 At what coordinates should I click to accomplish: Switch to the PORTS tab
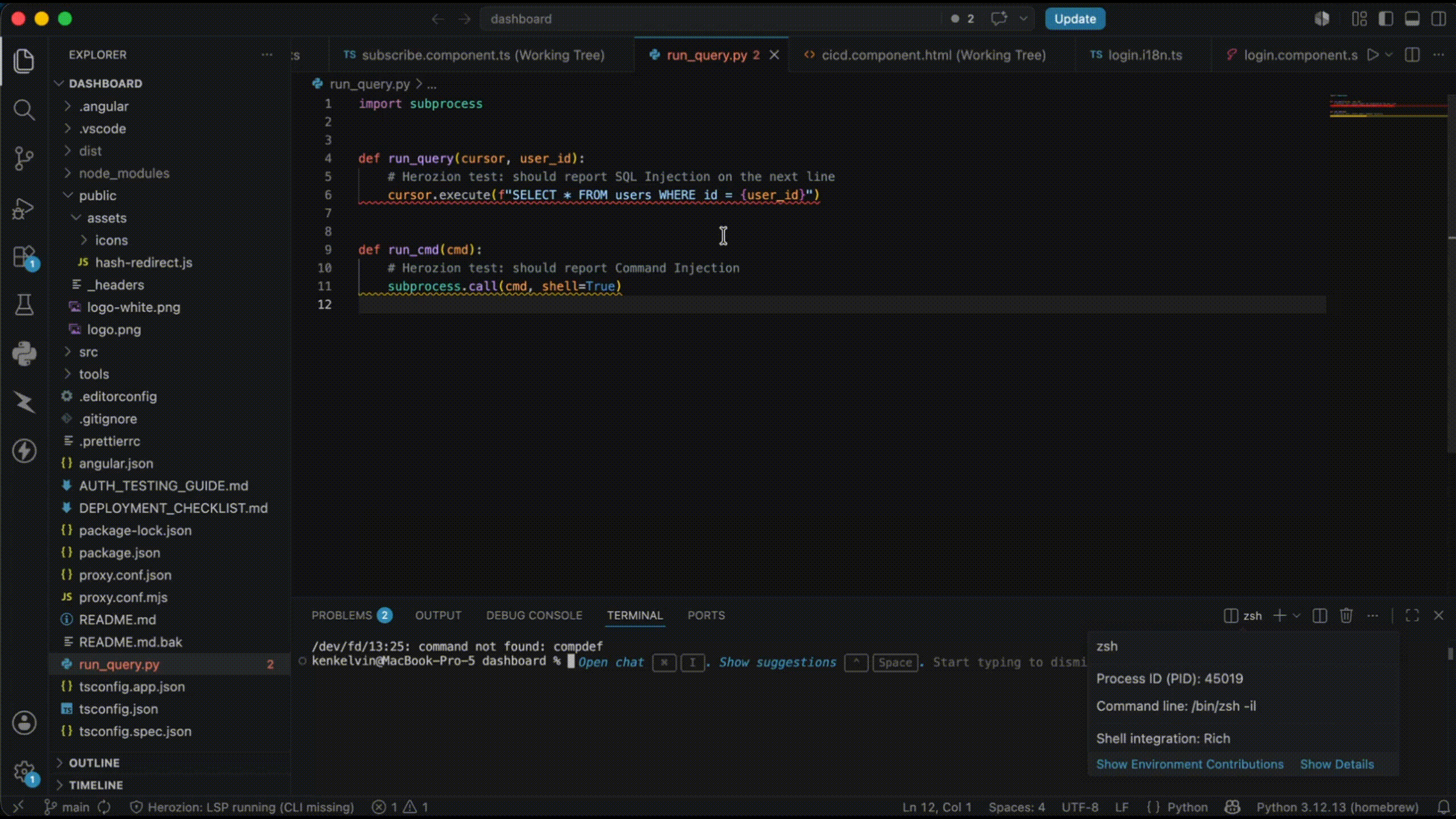(x=706, y=615)
